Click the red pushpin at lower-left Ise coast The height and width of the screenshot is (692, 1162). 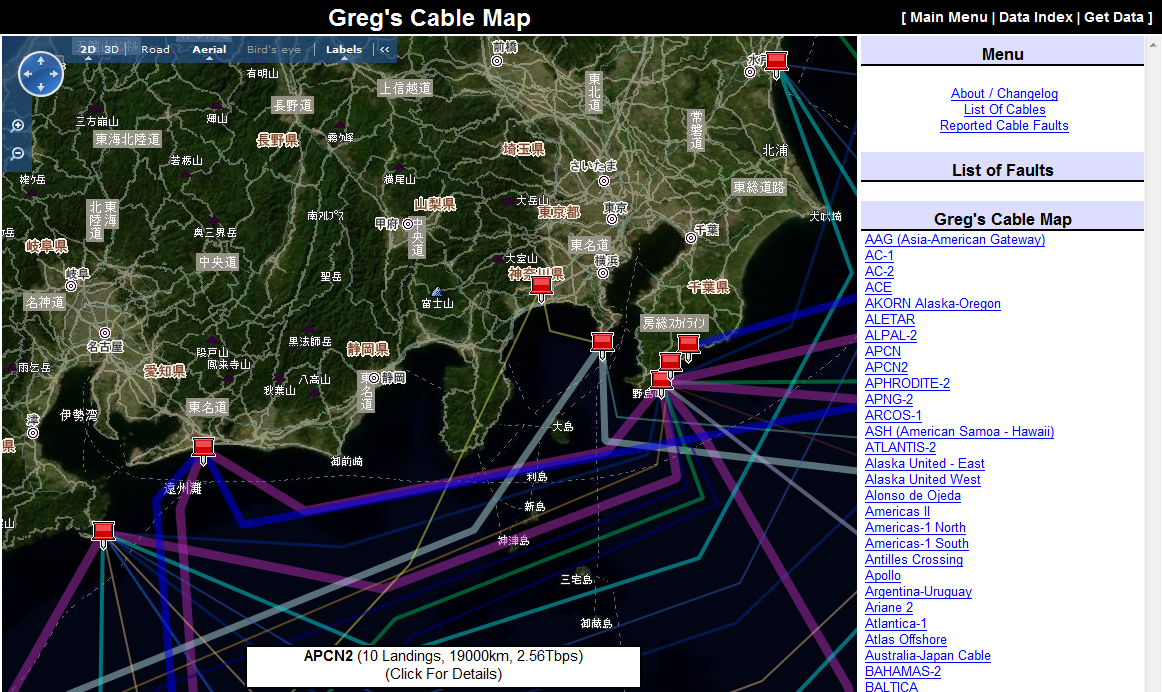tap(103, 534)
